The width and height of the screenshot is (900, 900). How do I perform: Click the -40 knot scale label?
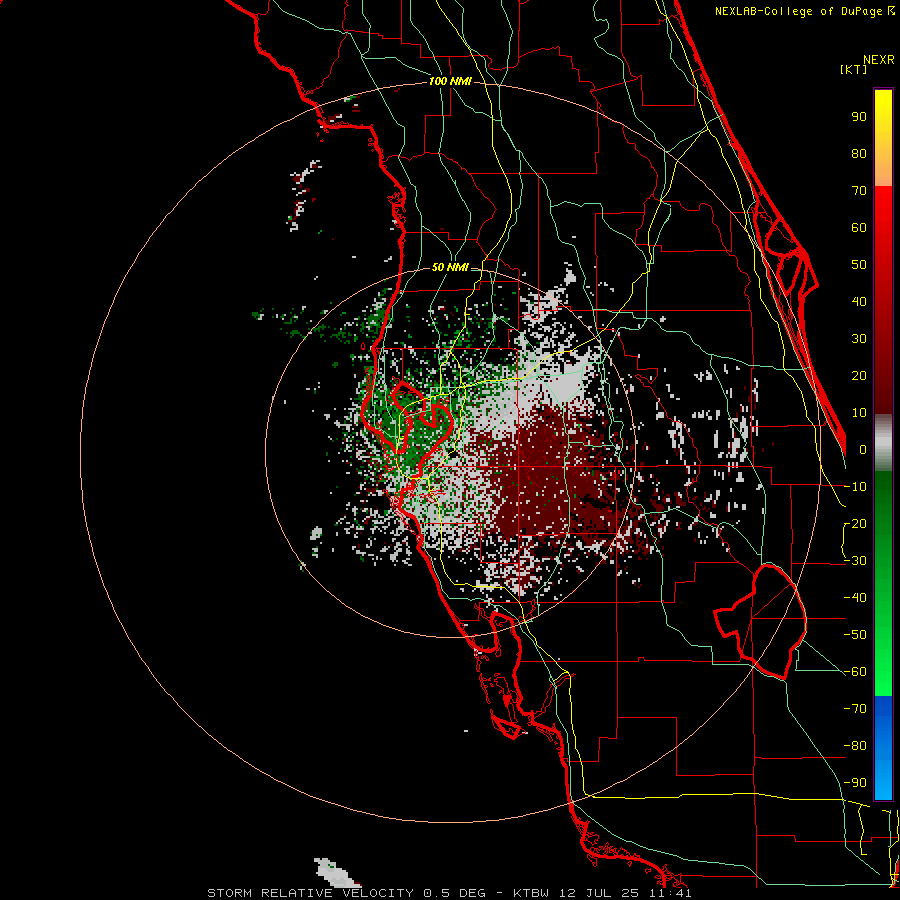point(855,598)
